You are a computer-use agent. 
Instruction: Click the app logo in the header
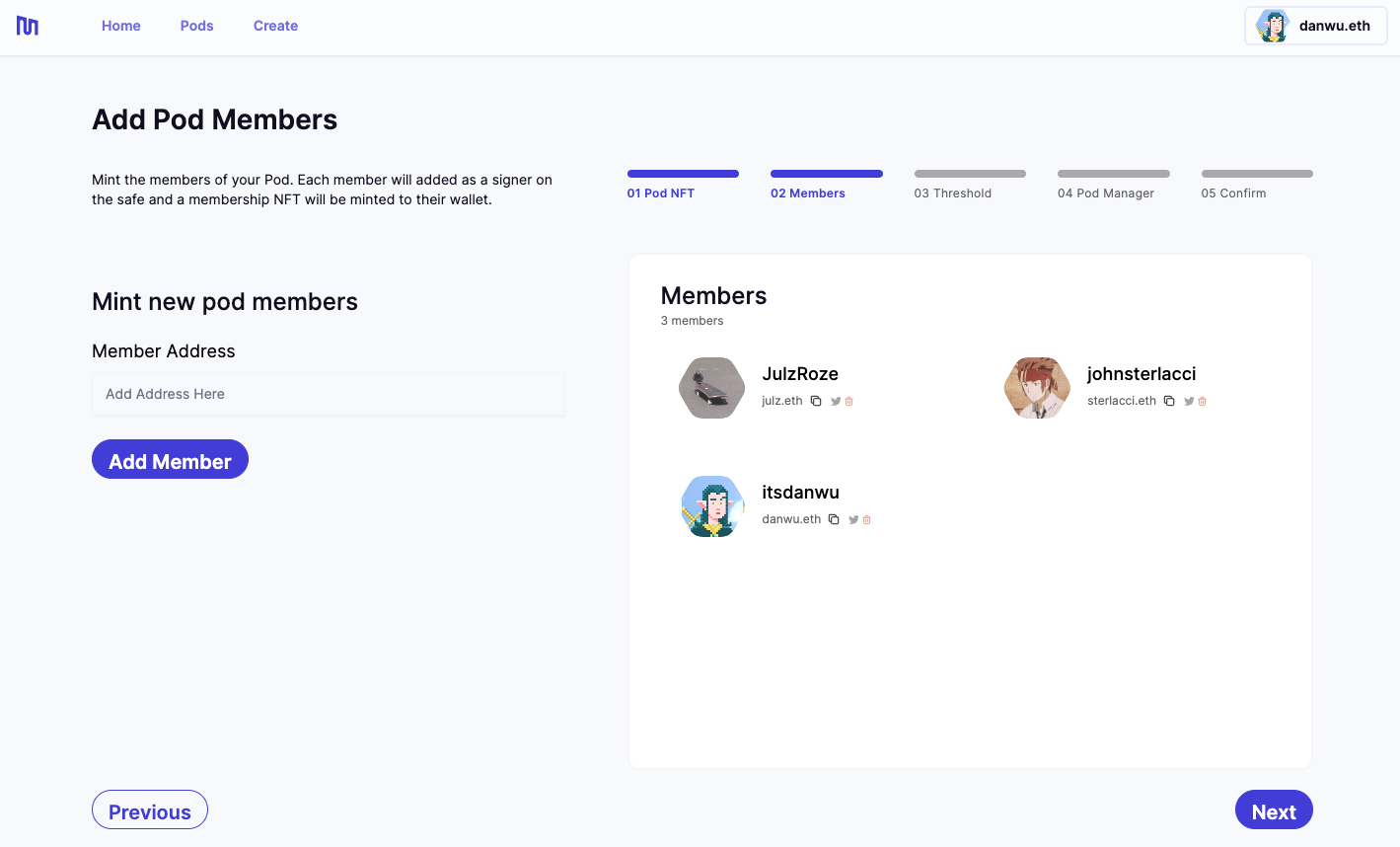(28, 26)
